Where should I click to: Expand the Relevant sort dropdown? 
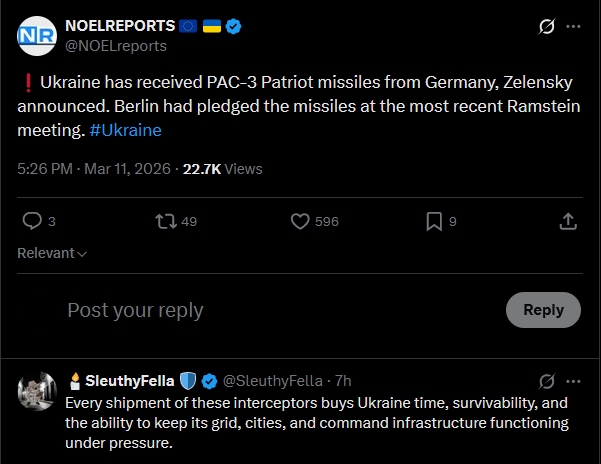52,253
